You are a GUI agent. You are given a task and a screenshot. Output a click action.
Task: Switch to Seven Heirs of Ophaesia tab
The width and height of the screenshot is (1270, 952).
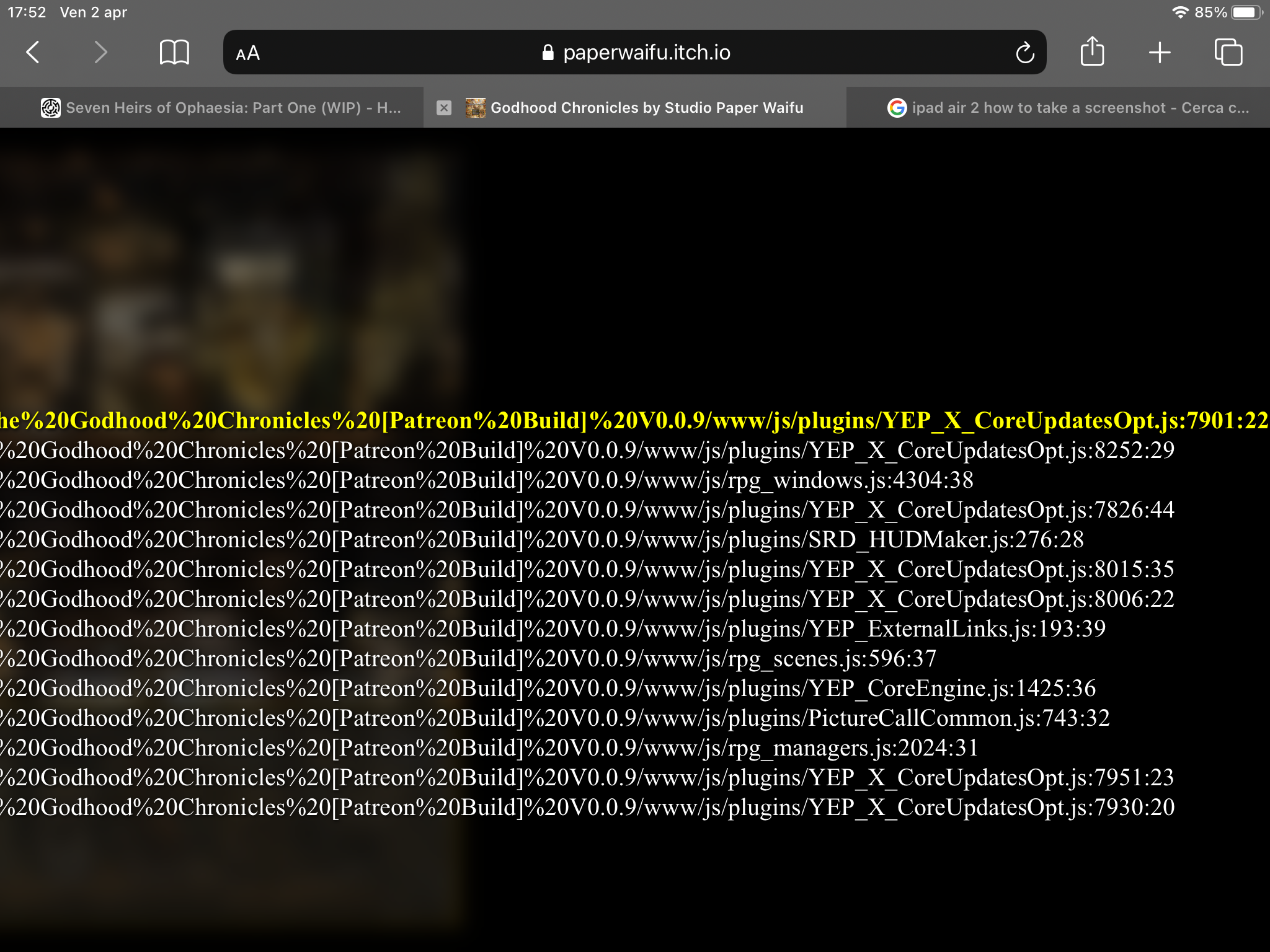[211, 108]
